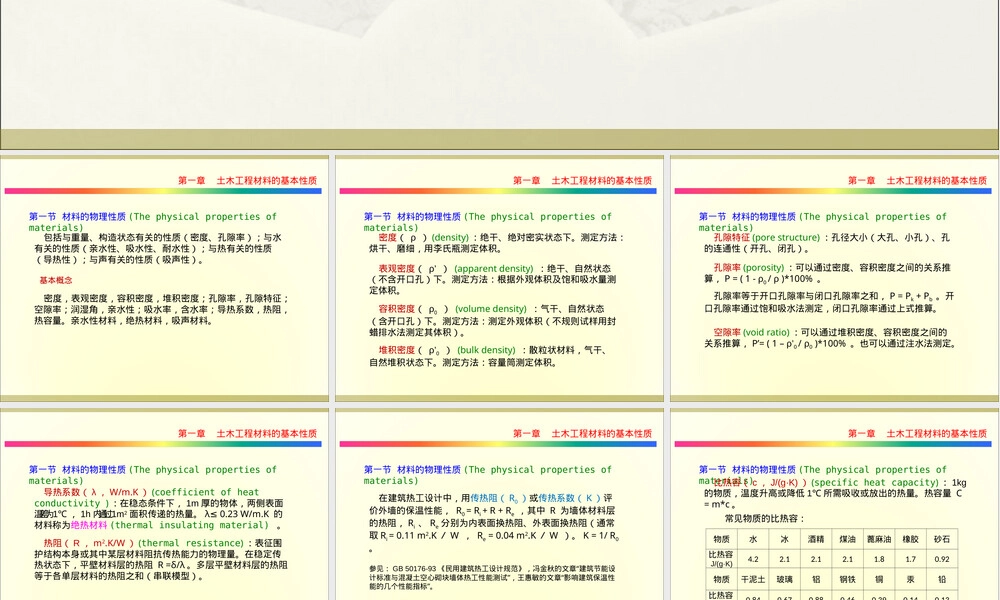Screen dimensions: 1000x600
Task: Click the green text (void ratio)
Action: pyautogui.click(x=767, y=332)
